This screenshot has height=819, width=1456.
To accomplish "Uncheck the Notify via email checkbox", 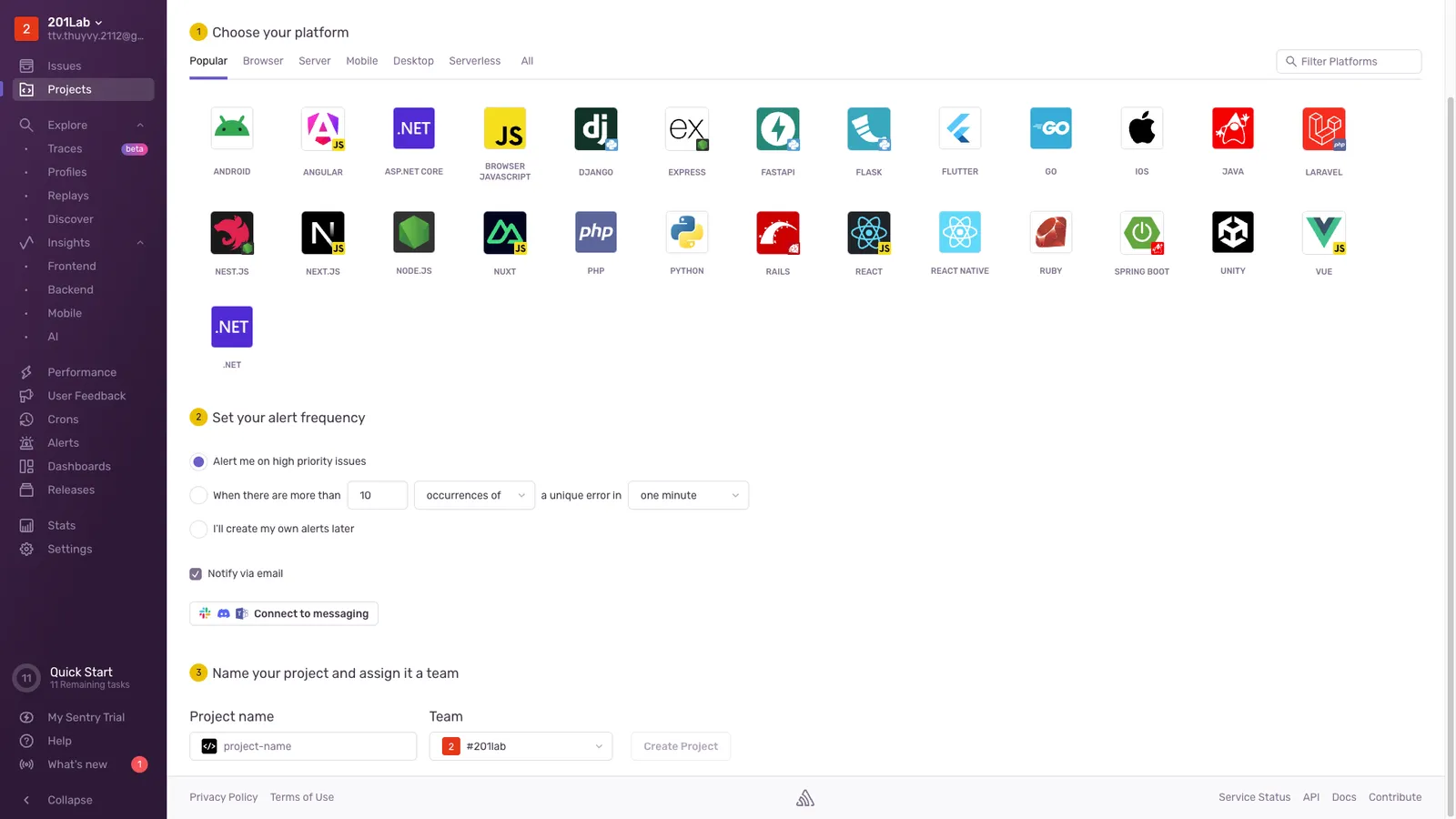I will 196,573.
